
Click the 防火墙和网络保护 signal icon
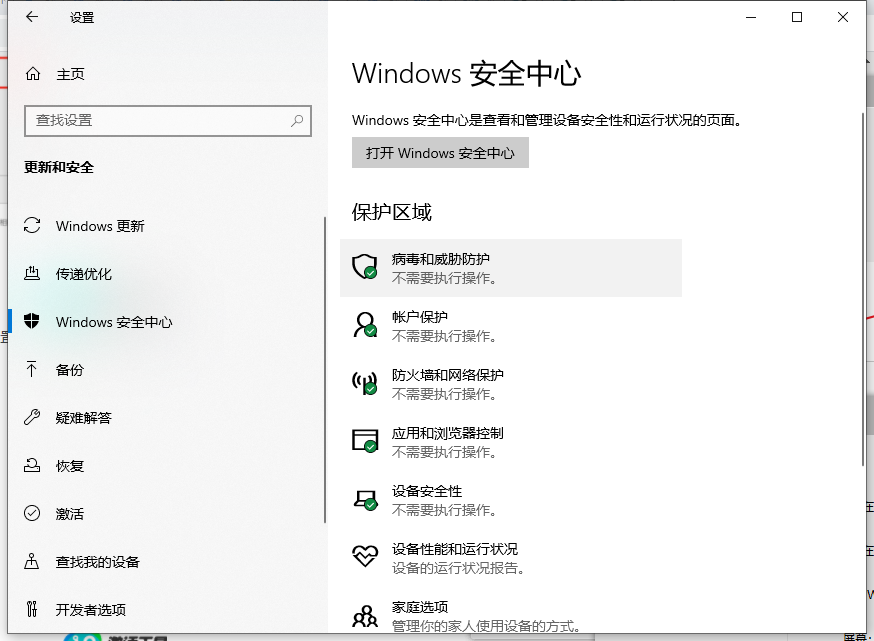(x=364, y=382)
